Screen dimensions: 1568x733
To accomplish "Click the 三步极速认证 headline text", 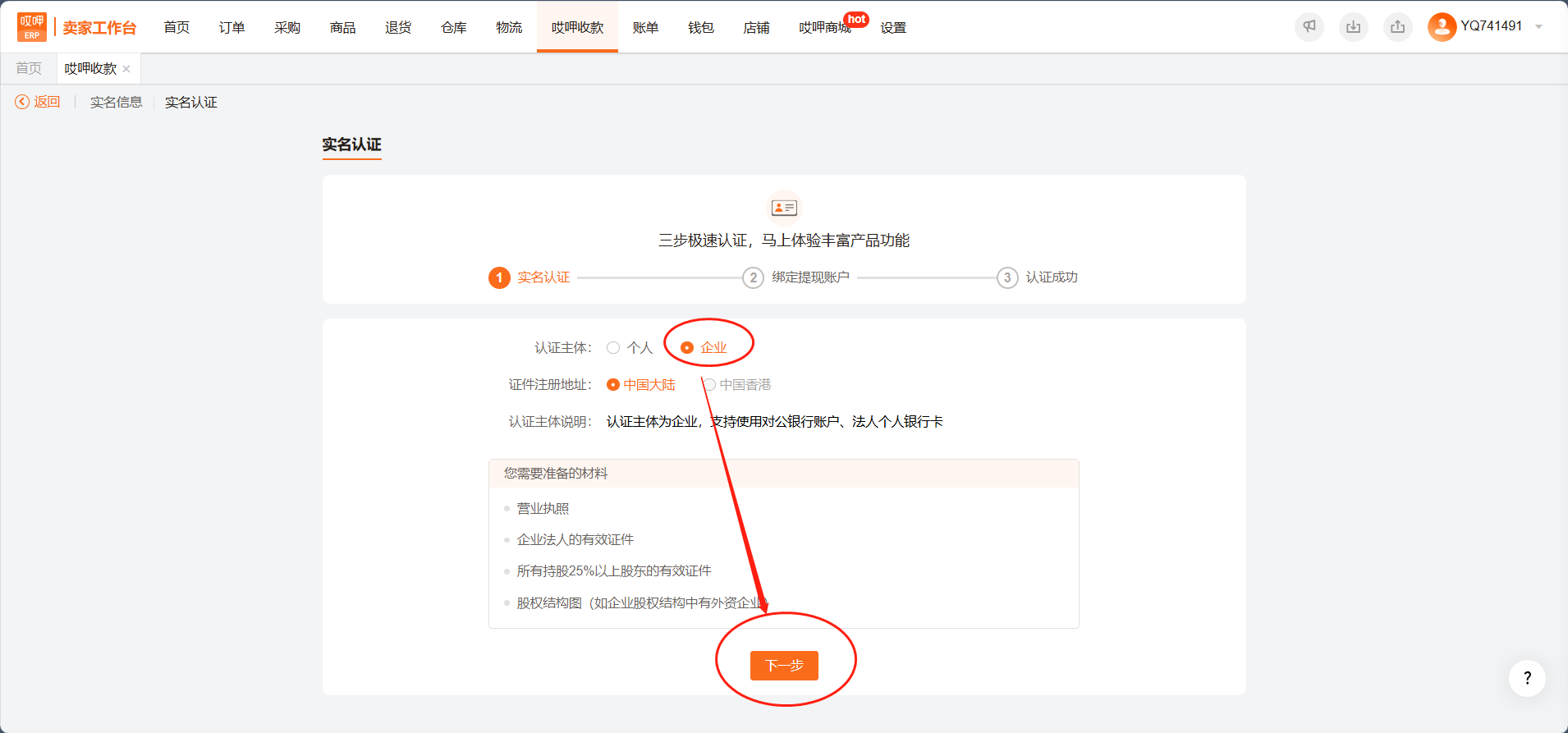I will (784, 241).
